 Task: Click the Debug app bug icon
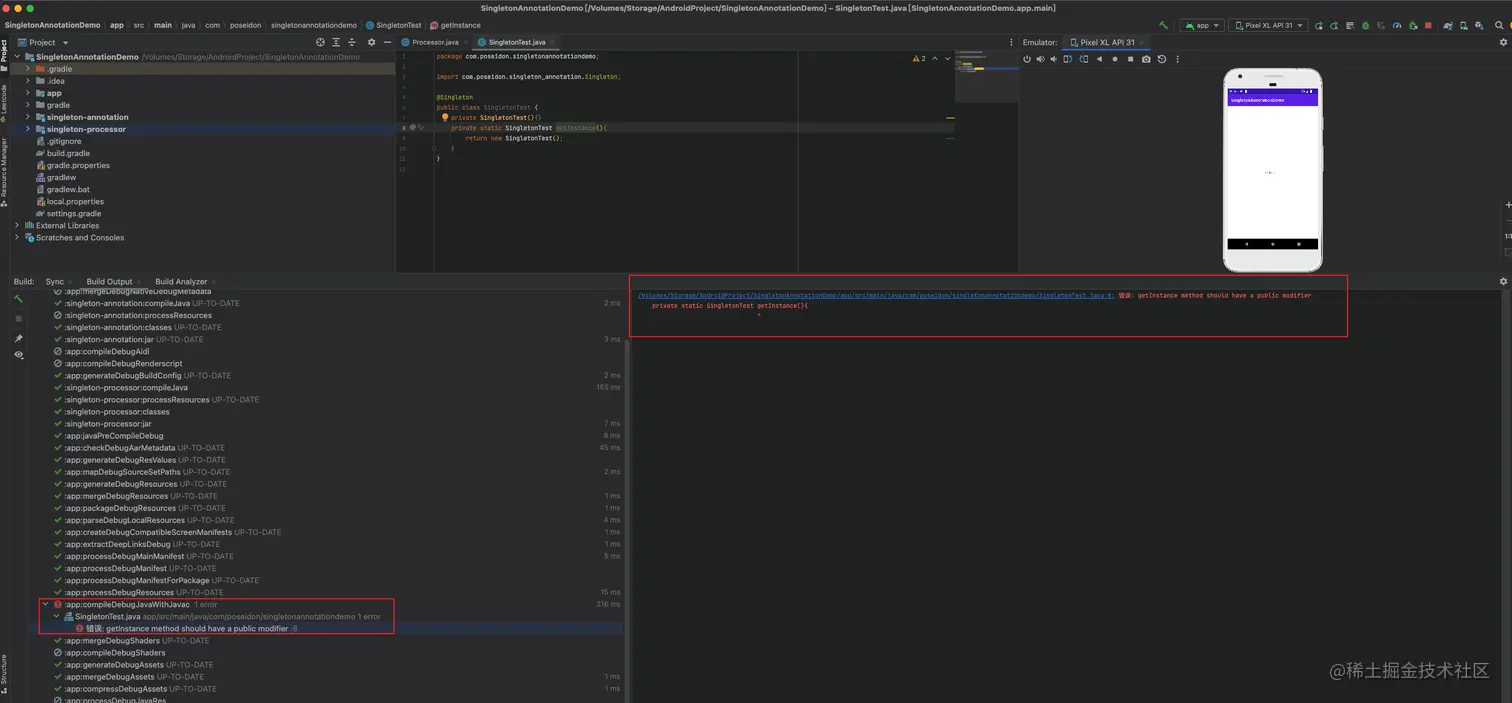(x=1365, y=25)
